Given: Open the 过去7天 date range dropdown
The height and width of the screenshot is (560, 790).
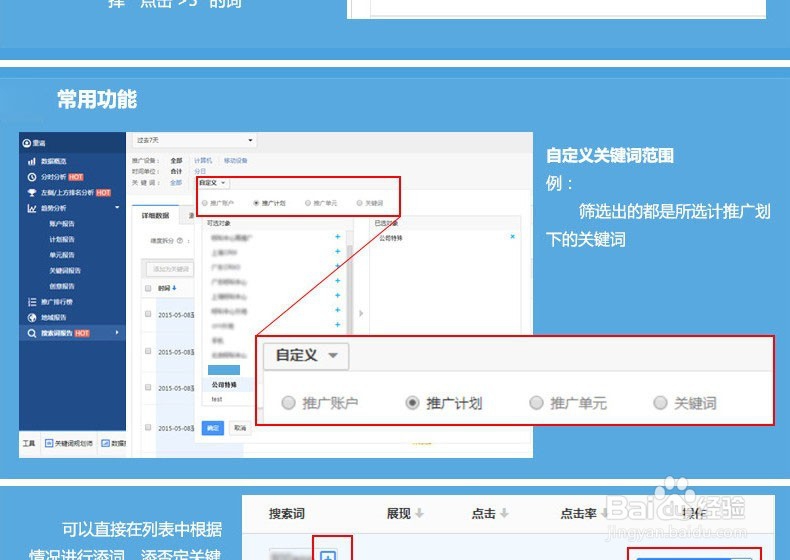Looking at the screenshot, I should click(x=194, y=140).
